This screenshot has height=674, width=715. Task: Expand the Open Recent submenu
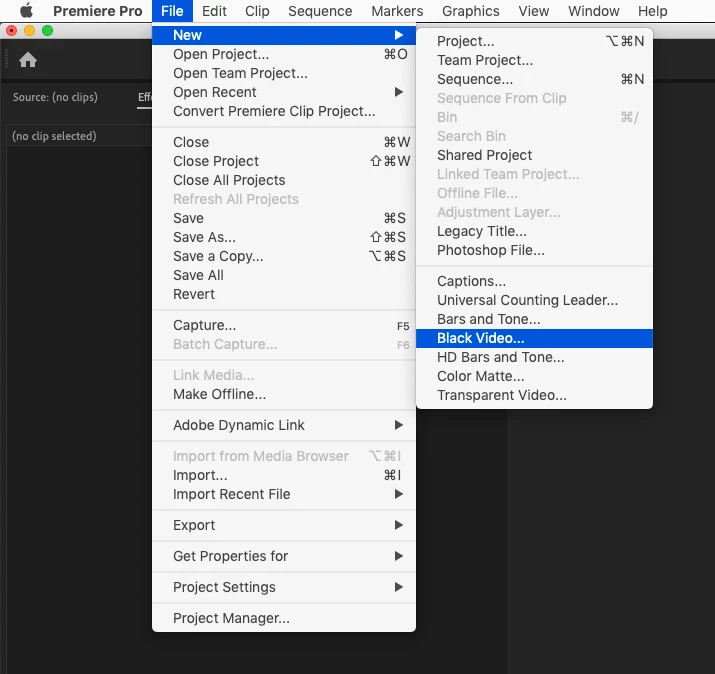[284, 92]
